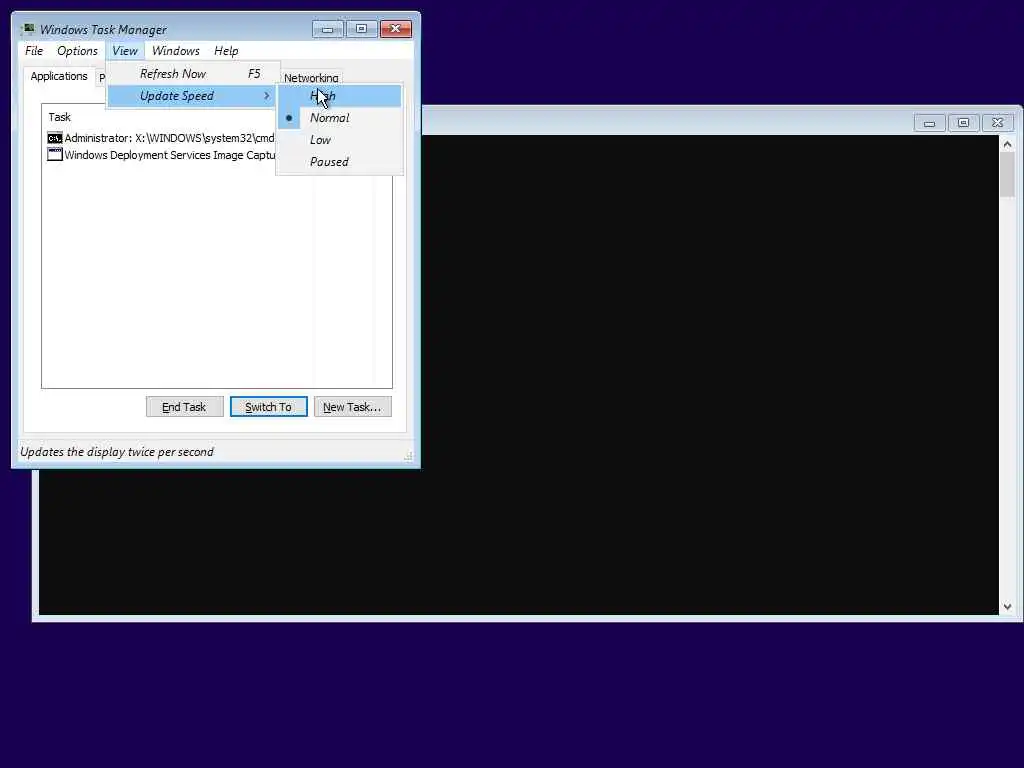This screenshot has width=1024, height=768.
Task: Click the command prompt scrollbar thumb
Action: (x=1007, y=174)
